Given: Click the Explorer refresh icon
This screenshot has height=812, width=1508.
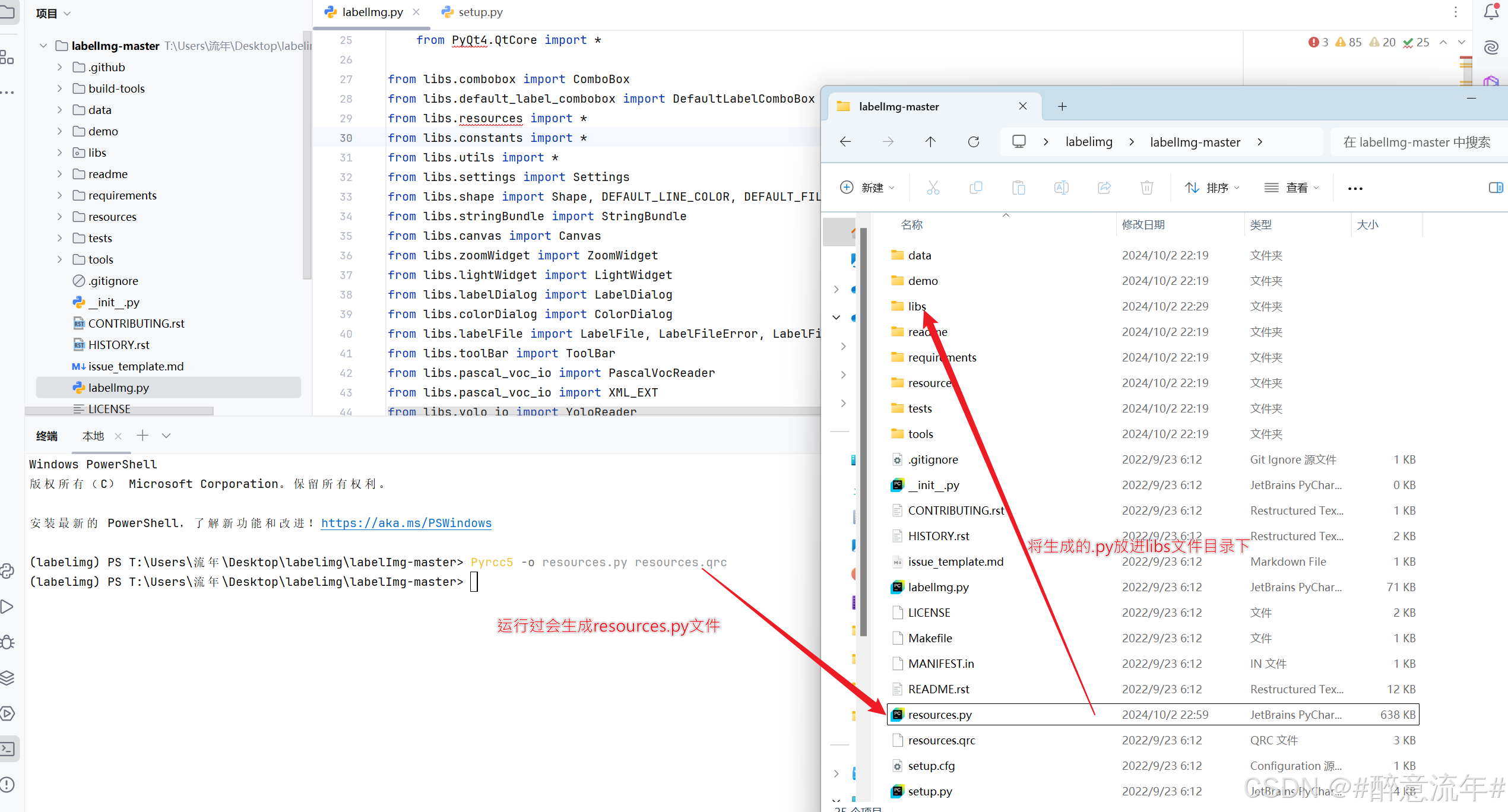Looking at the screenshot, I should (x=974, y=142).
